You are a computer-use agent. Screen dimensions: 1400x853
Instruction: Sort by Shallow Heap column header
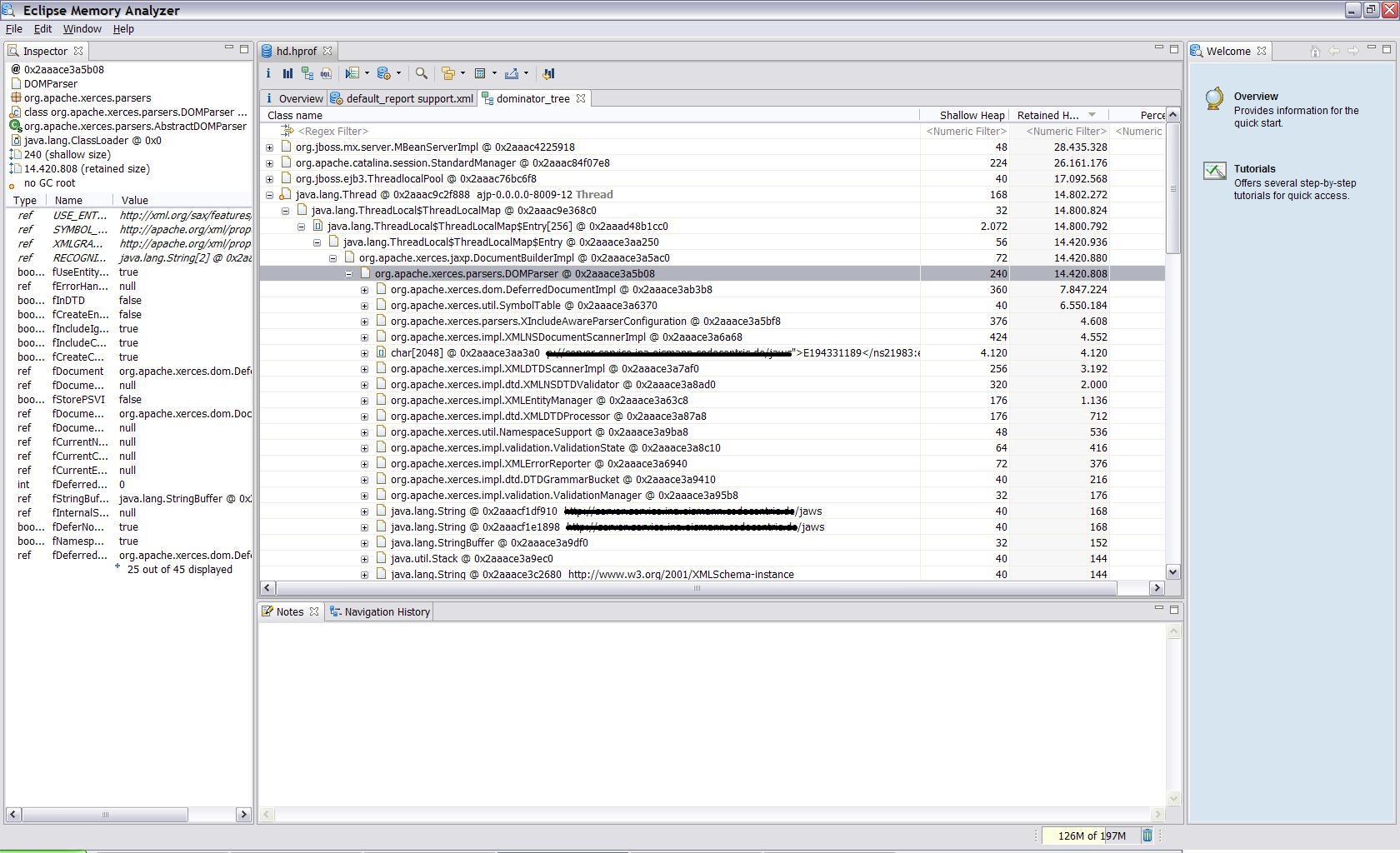tap(965, 115)
